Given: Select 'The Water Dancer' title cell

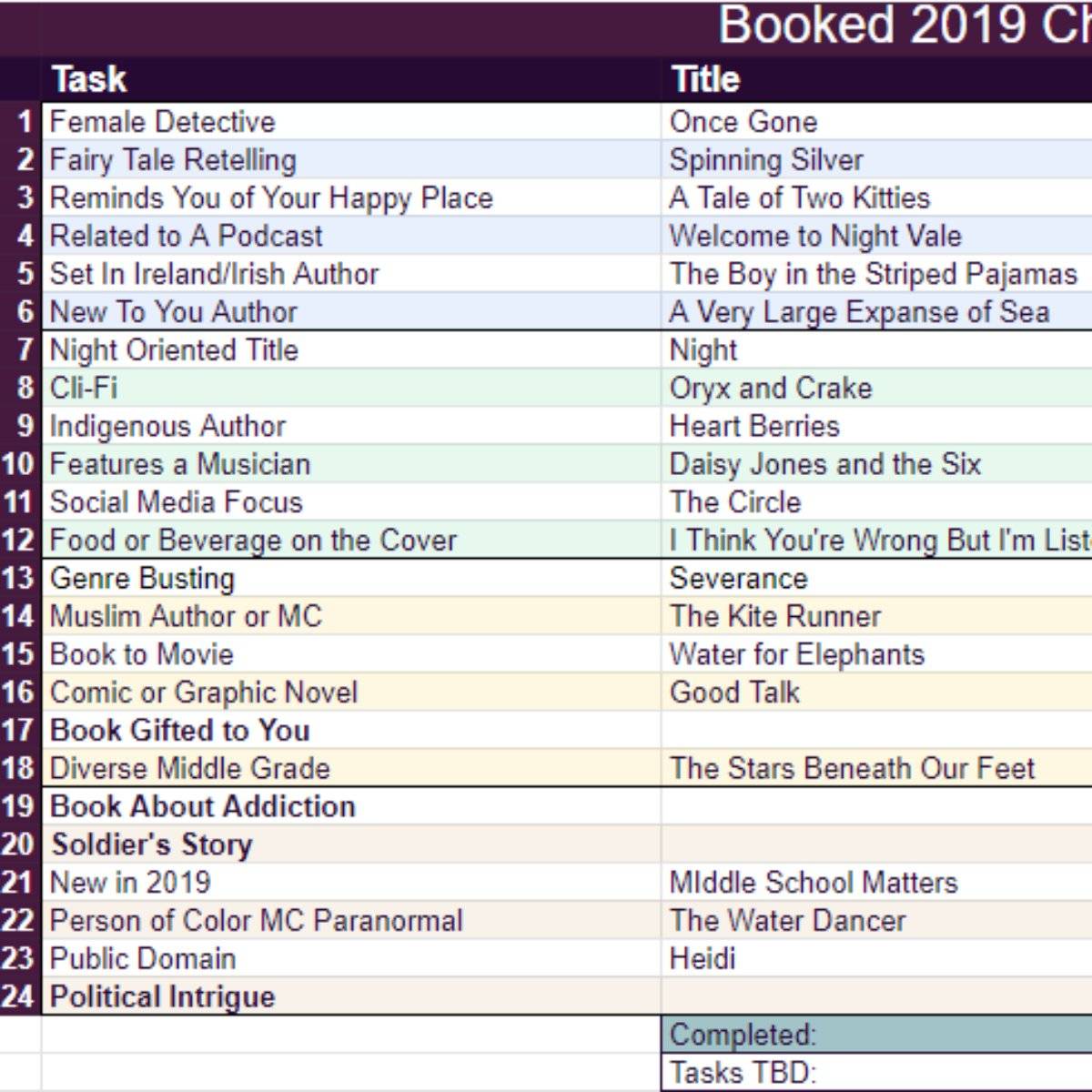Looking at the screenshot, I should click(875, 920).
